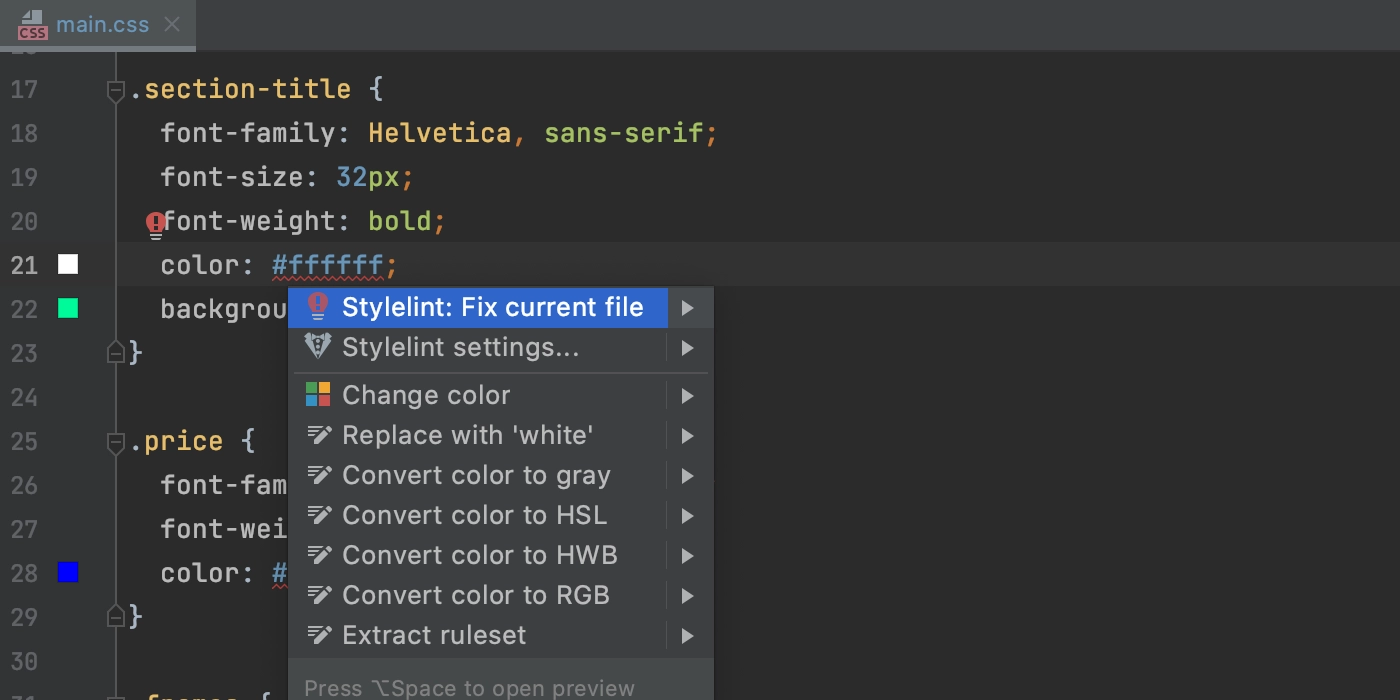The width and height of the screenshot is (1400, 700).
Task: Switch to the main.css editor tab
Action: pos(98,25)
